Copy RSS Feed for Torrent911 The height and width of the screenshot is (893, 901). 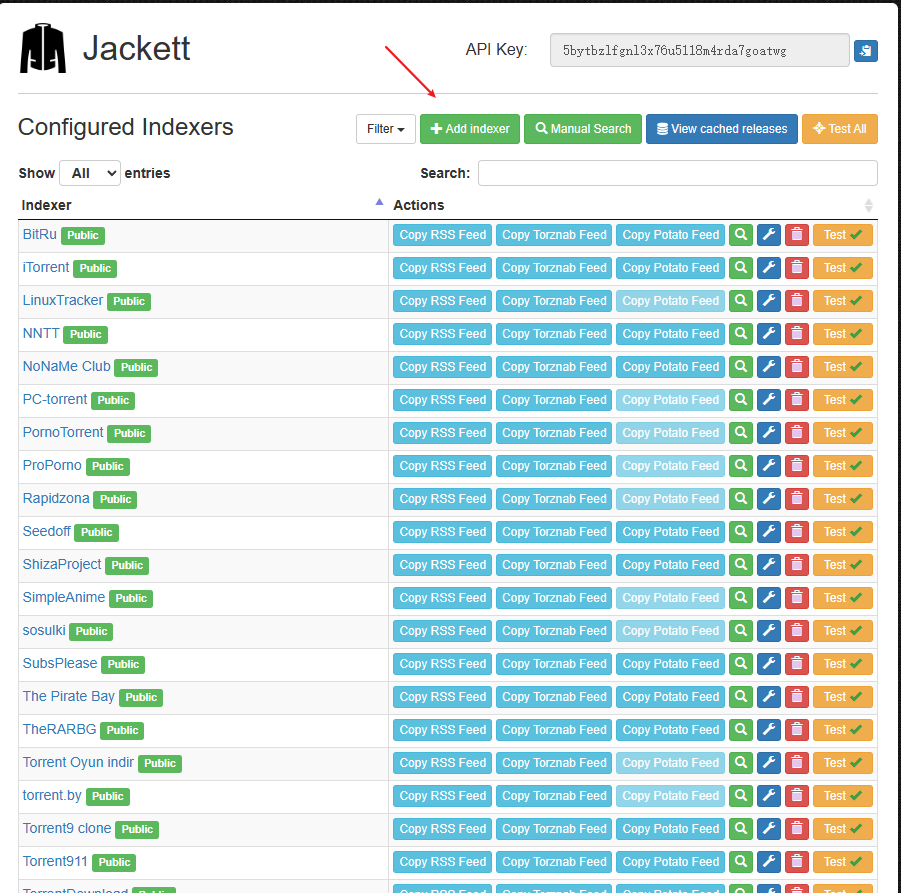click(442, 862)
